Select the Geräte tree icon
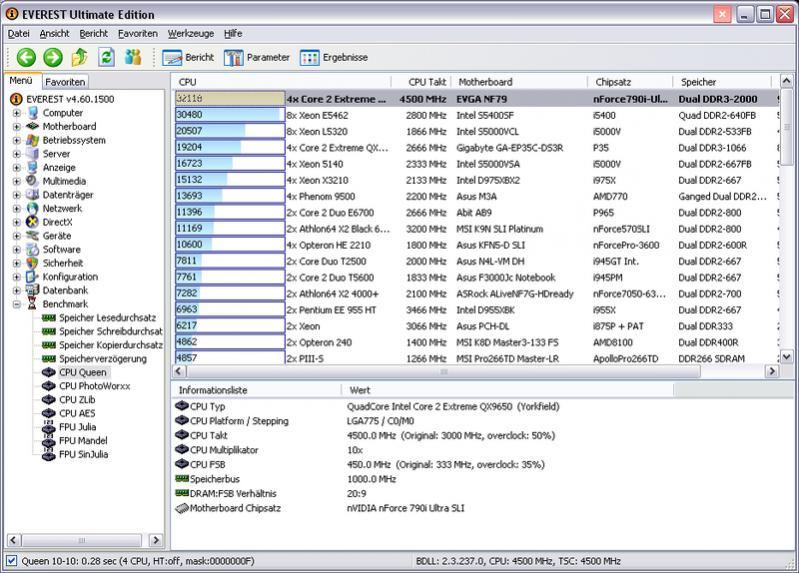799x573 pixels. (x=33, y=236)
